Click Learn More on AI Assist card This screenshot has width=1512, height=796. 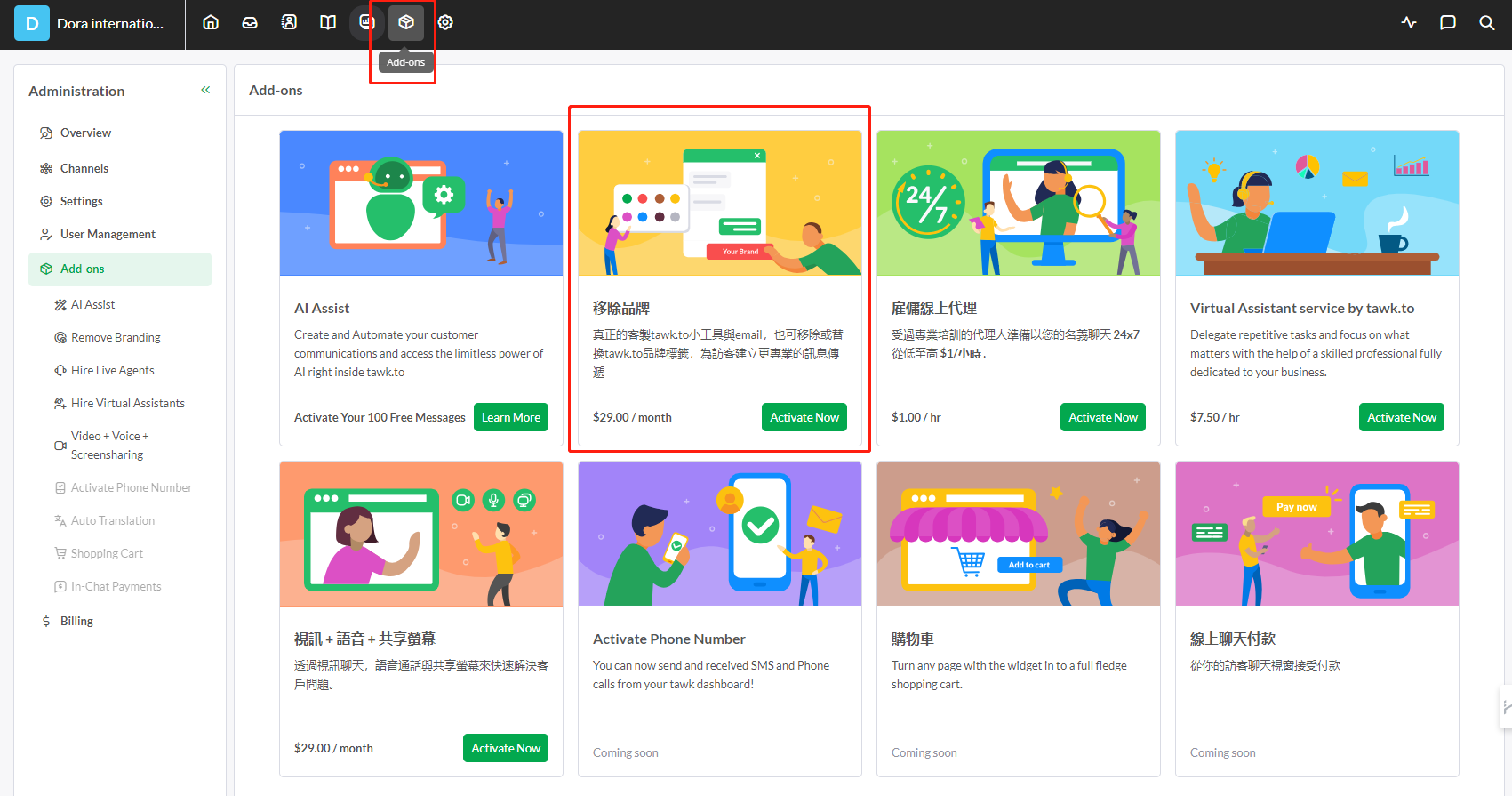[510, 417]
